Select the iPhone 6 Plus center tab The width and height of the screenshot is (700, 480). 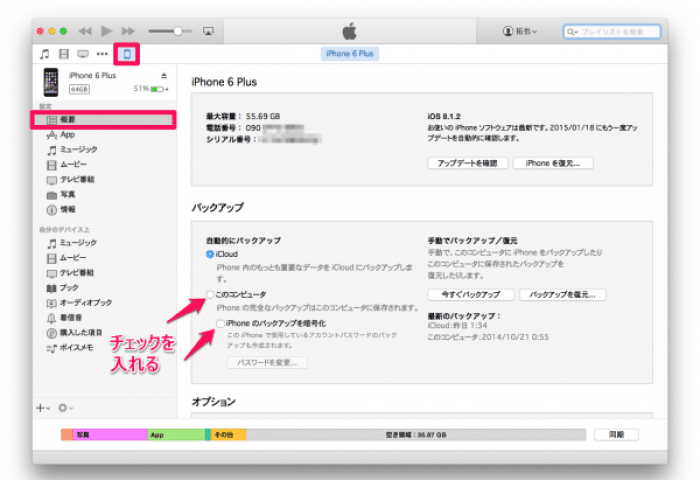point(350,54)
